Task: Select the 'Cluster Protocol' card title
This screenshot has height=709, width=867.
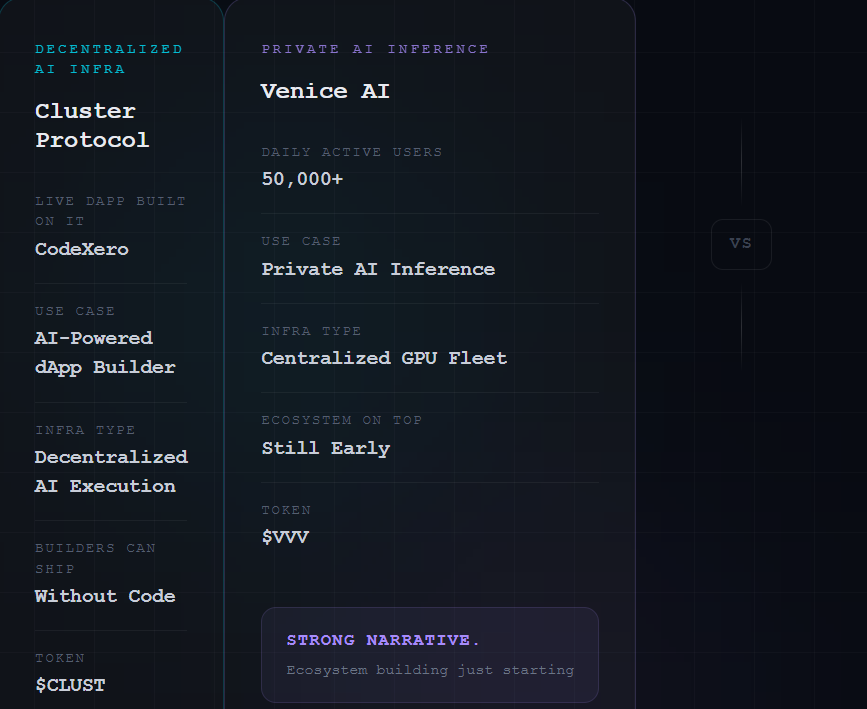Action: (92, 126)
